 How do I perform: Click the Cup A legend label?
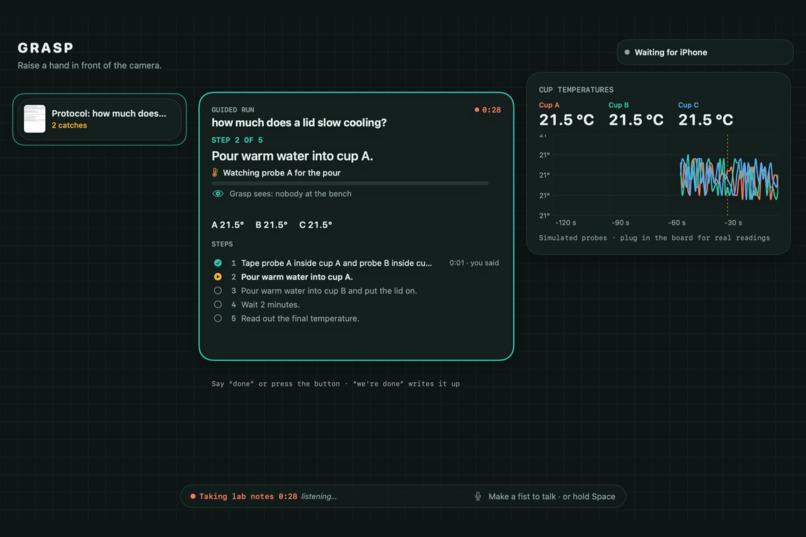point(549,105)
